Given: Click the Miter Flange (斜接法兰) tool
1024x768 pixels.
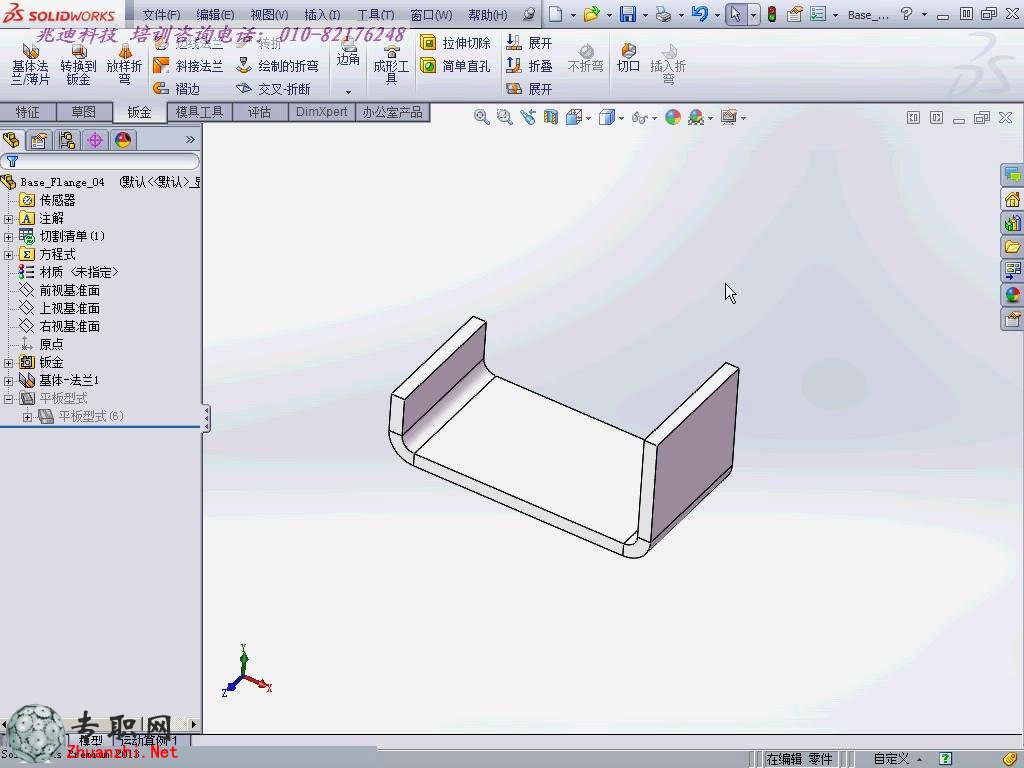Looking at the screenshot, I should click(x=188, y=65).
